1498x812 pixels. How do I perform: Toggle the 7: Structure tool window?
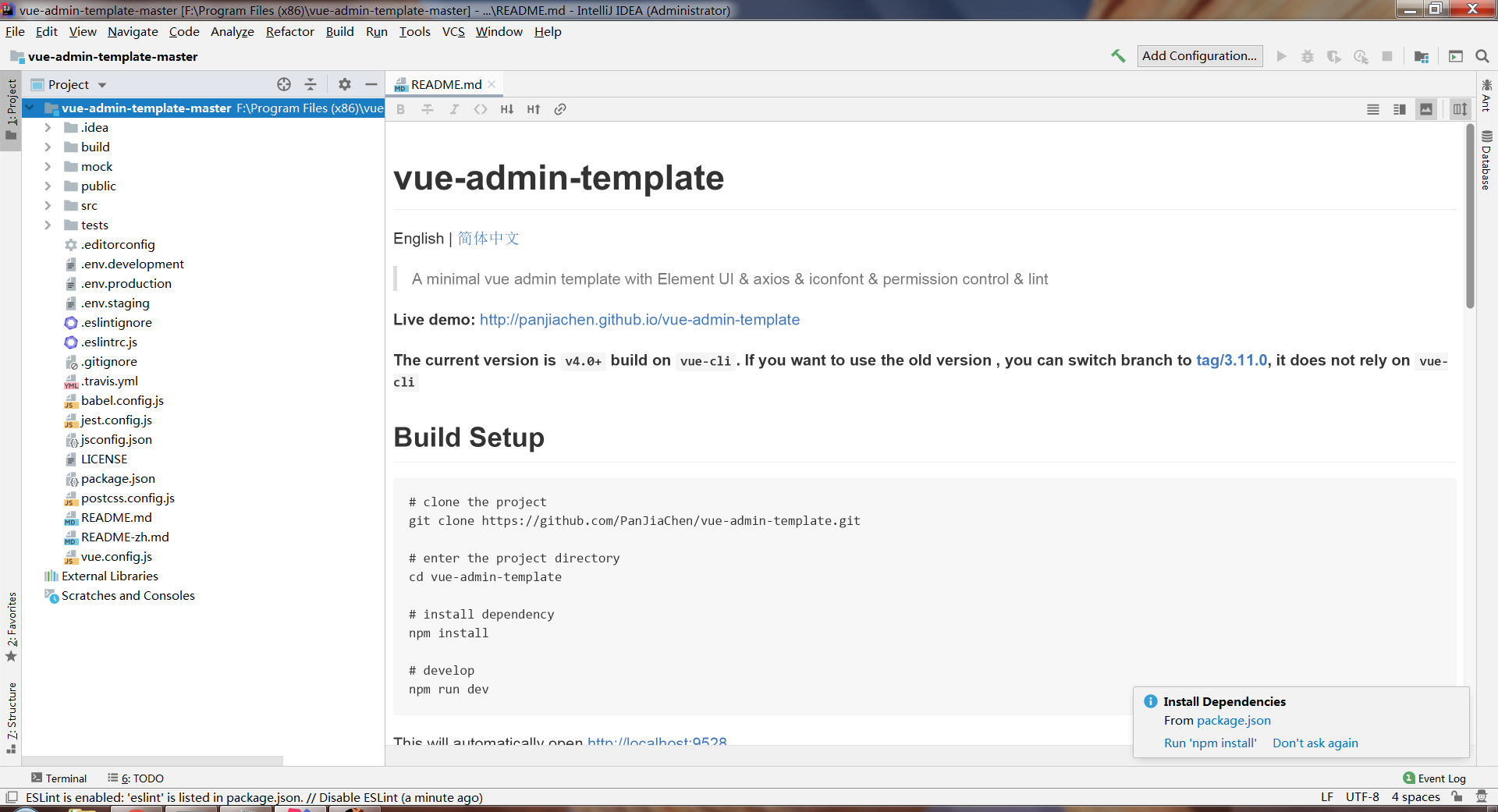(11, 718)
